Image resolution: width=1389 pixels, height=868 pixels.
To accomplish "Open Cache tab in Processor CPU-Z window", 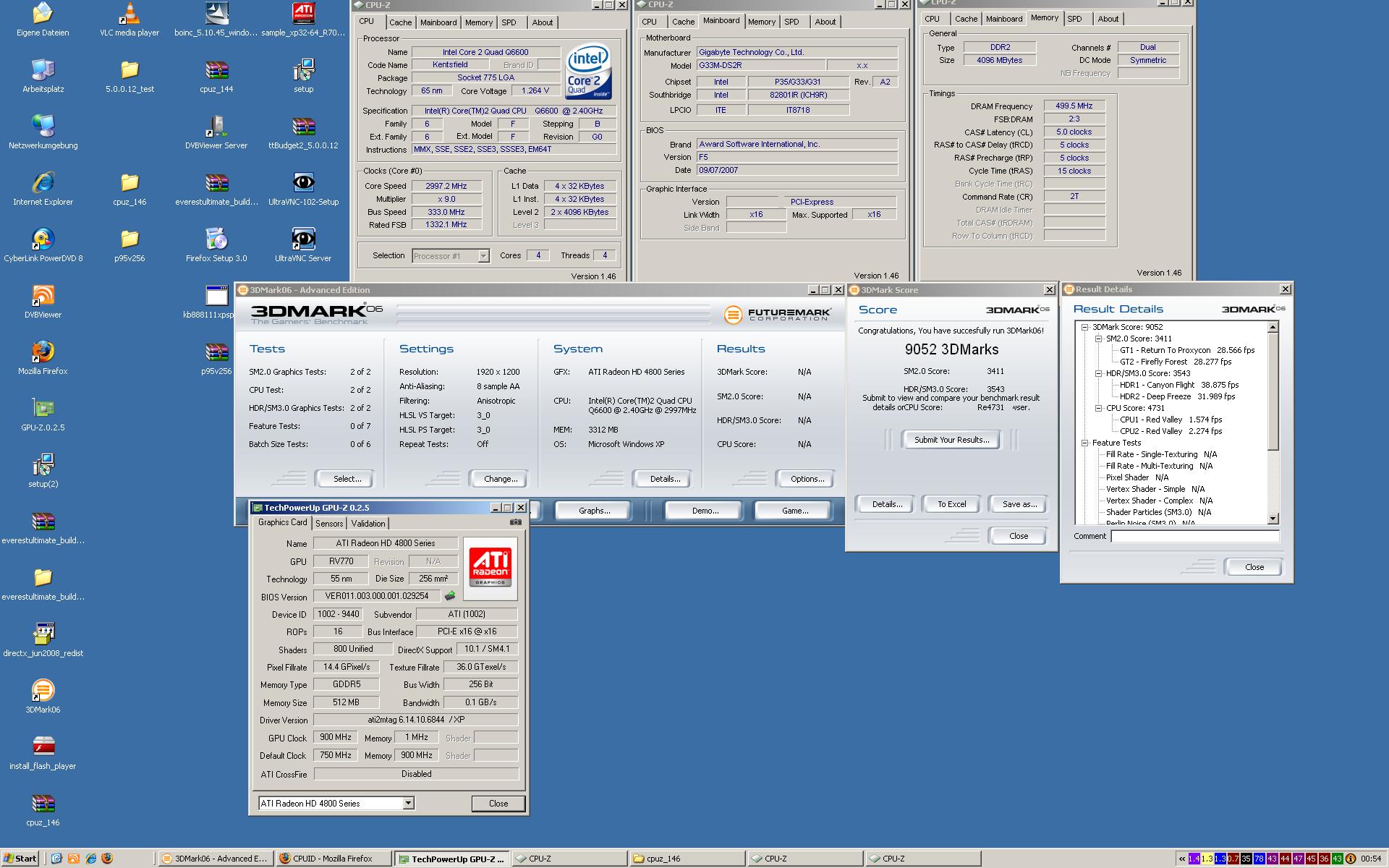I will 400,22.
